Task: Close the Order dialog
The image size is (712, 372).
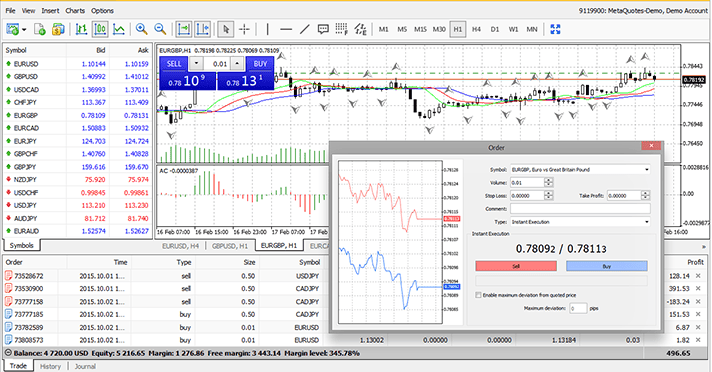Action: (651, 145)
